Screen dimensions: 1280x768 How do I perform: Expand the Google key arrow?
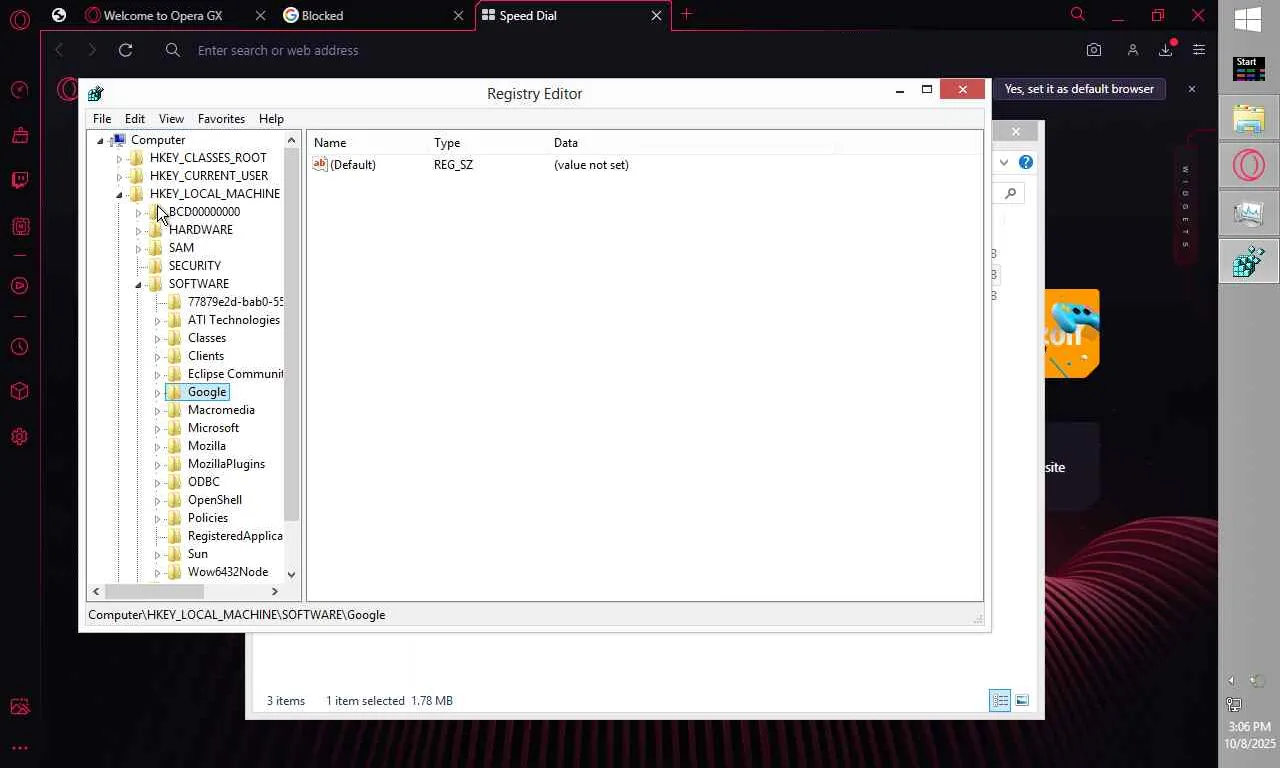157,393
